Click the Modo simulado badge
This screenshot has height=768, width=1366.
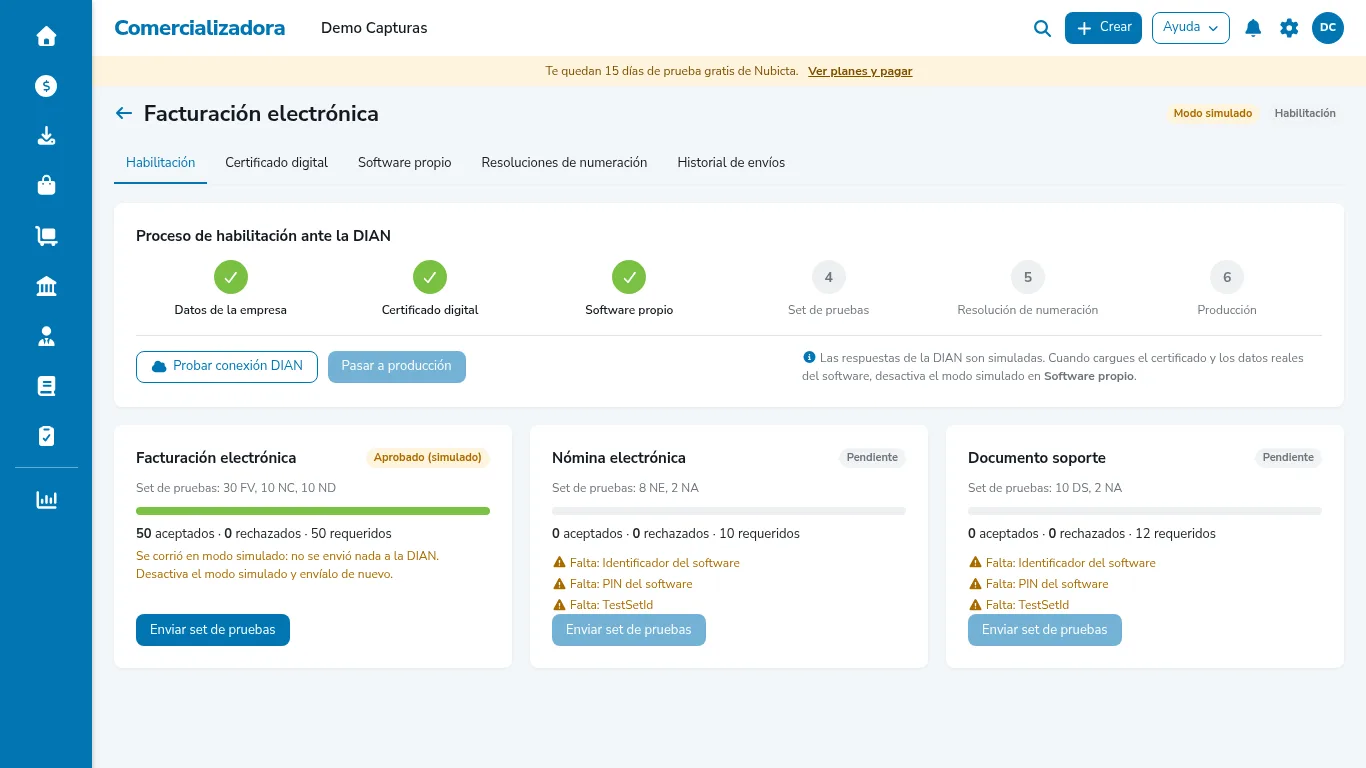point(1213,114)
